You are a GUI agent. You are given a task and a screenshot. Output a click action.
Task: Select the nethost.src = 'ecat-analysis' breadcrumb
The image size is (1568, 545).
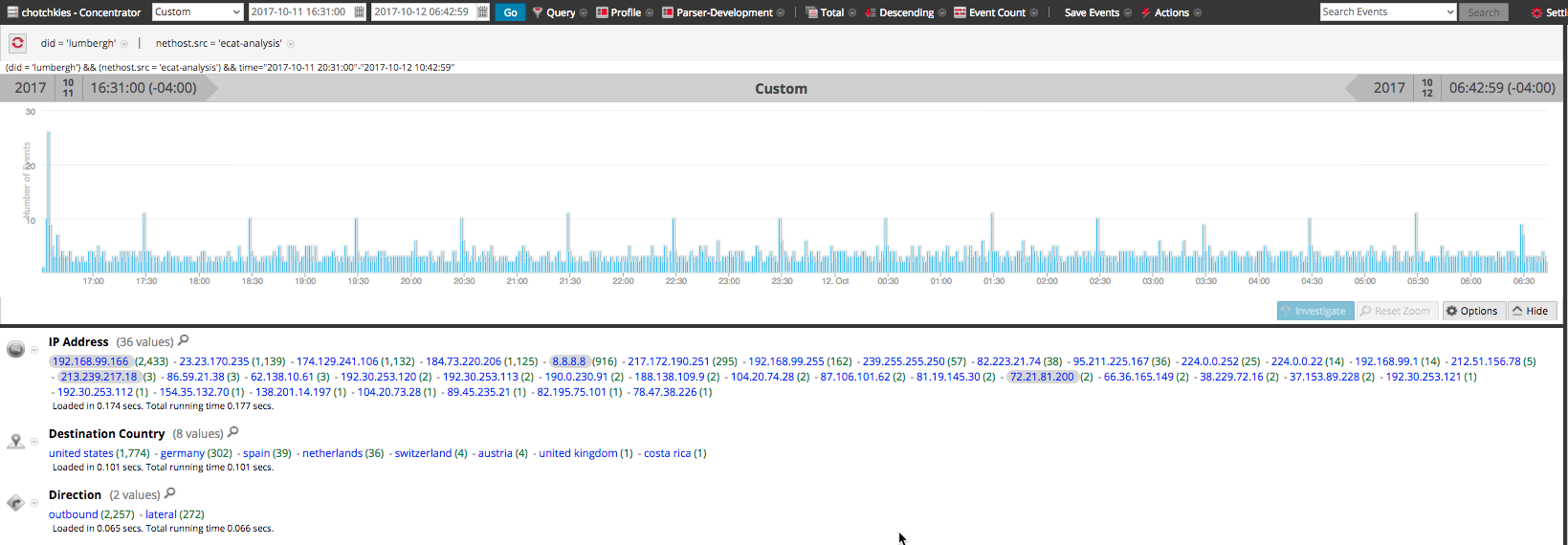(x=219, y=44)
